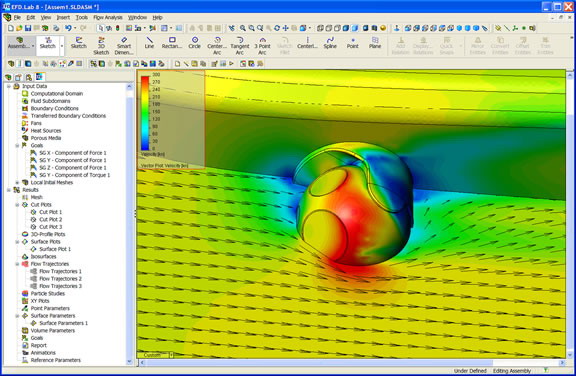This screenshot has height=376, width=576.
Task: Select Surface Plot 1 in tree
Action: click(55, 249)
